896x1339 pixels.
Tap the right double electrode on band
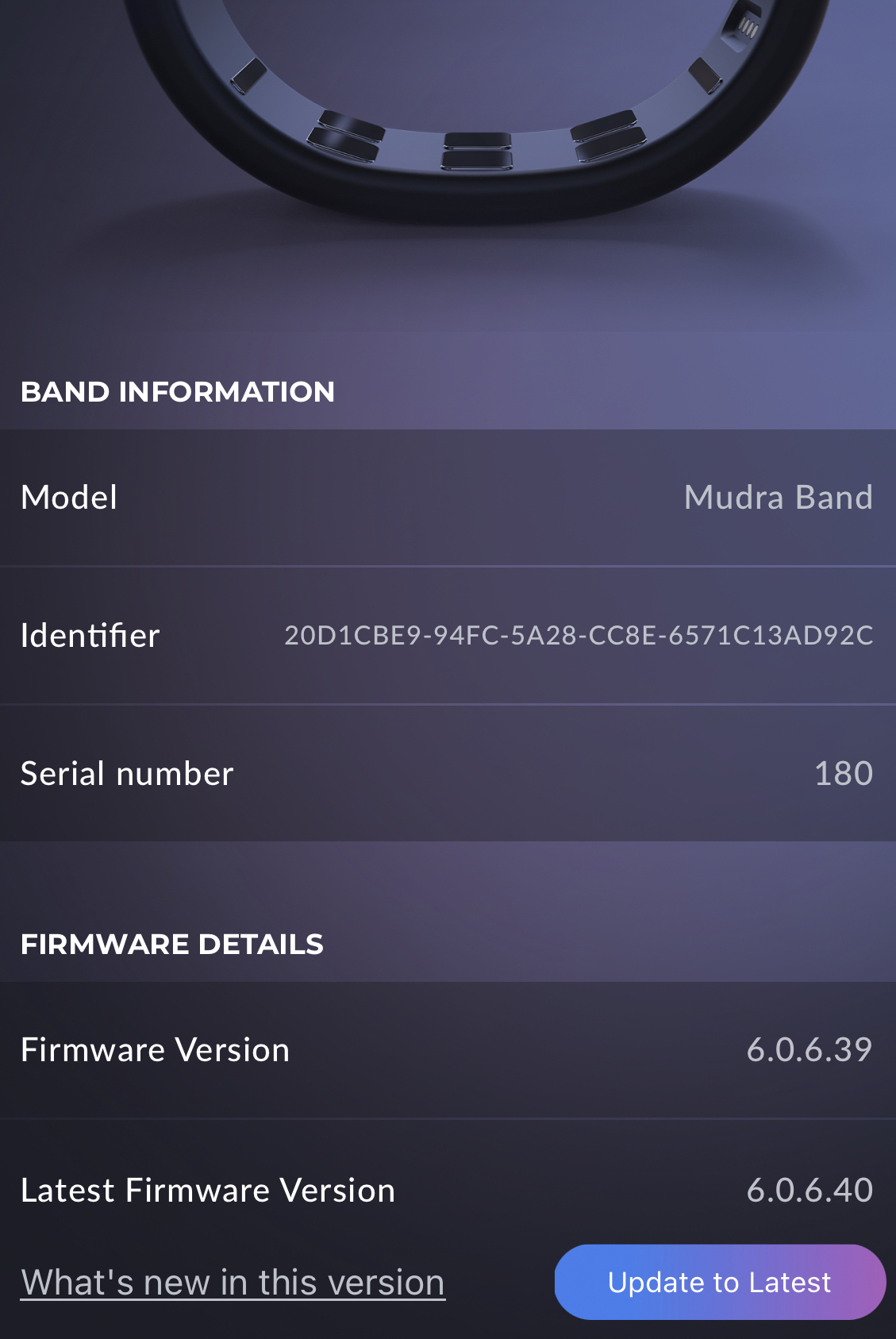click(x=608, y=135)
